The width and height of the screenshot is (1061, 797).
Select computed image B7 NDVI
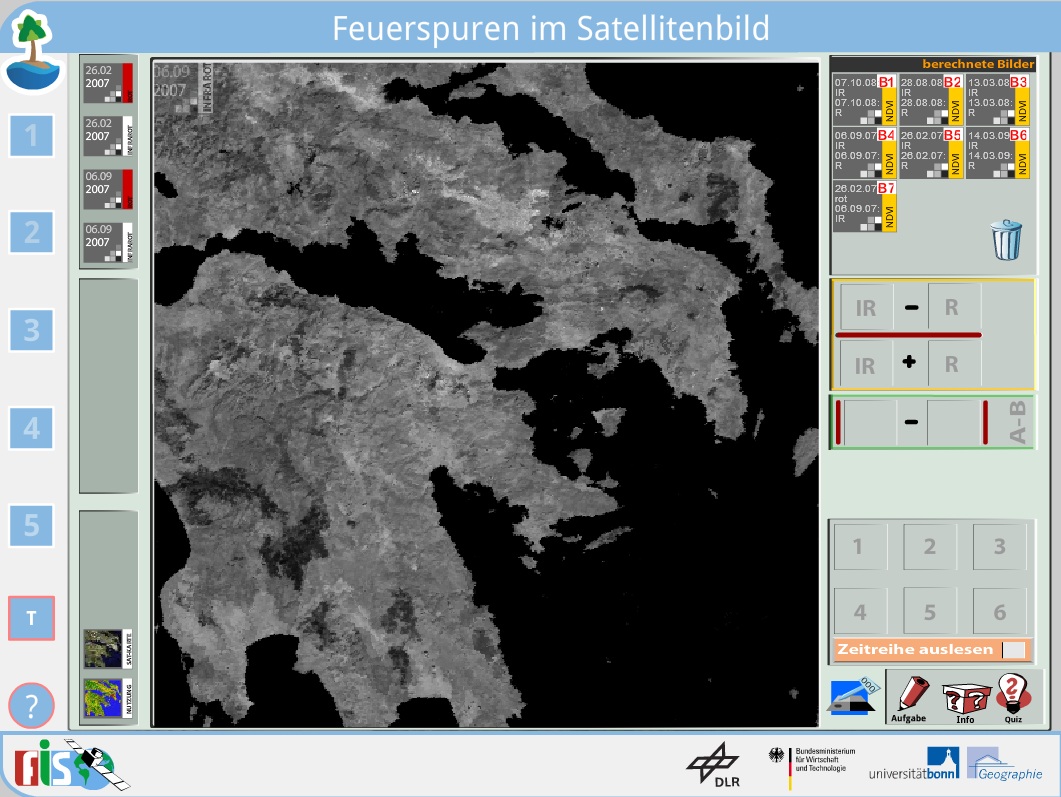tap(864, 205)
